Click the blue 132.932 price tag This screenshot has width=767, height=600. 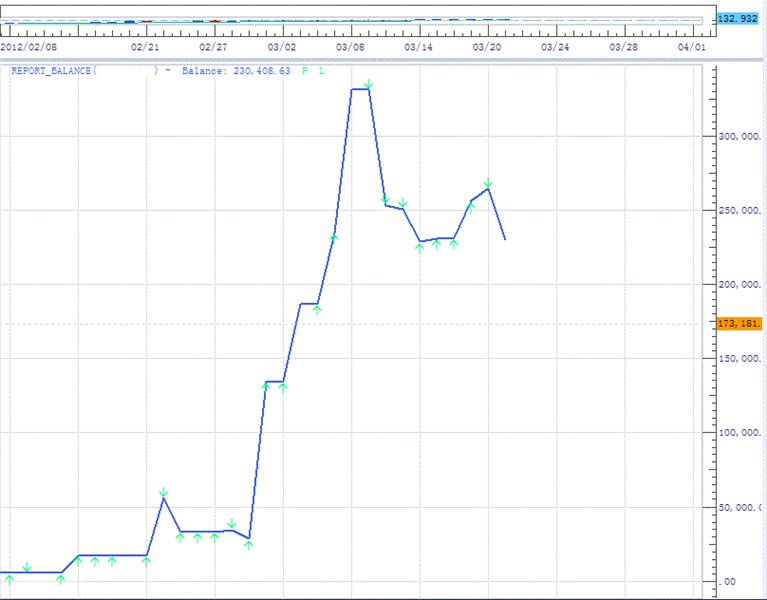tap(738, 19)
